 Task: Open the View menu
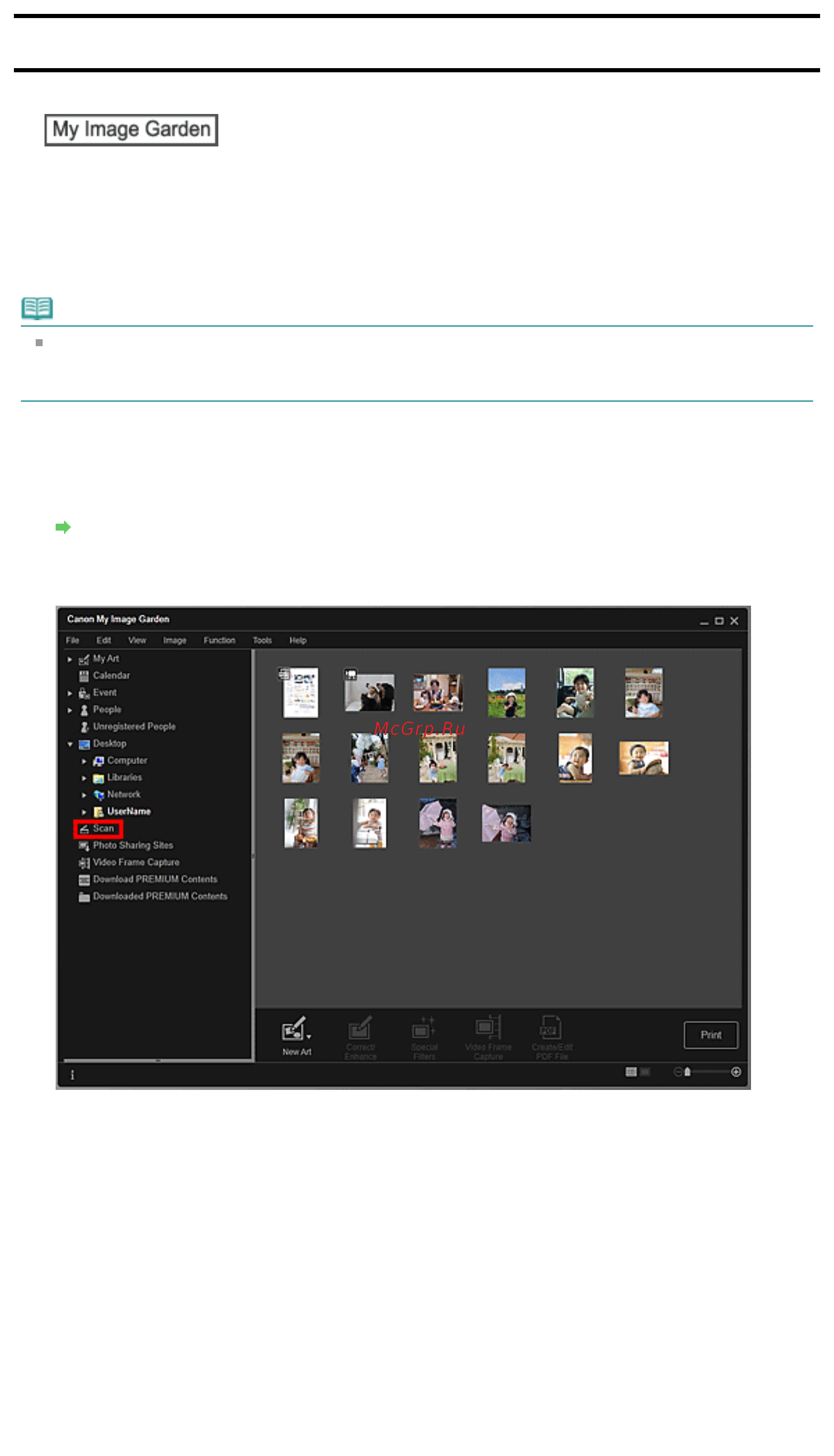coord(137,641)
